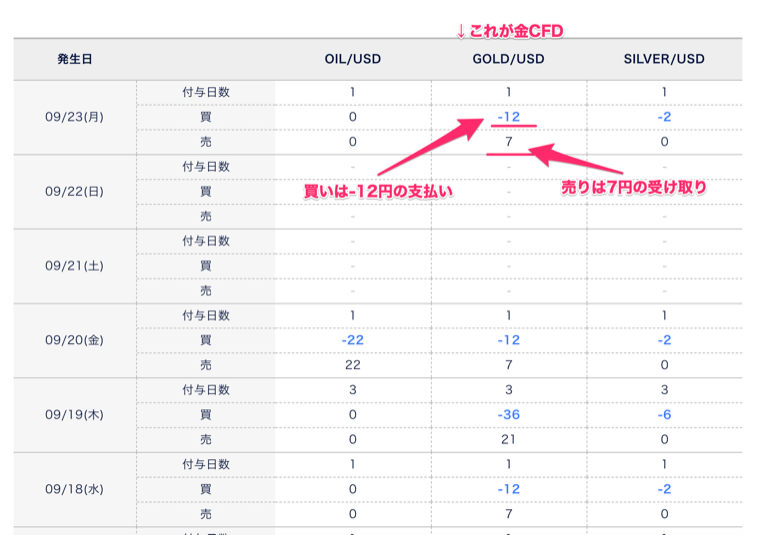
Task: Click GOLD/USD sell value 7 on 09/18
Action: [508, 514]
